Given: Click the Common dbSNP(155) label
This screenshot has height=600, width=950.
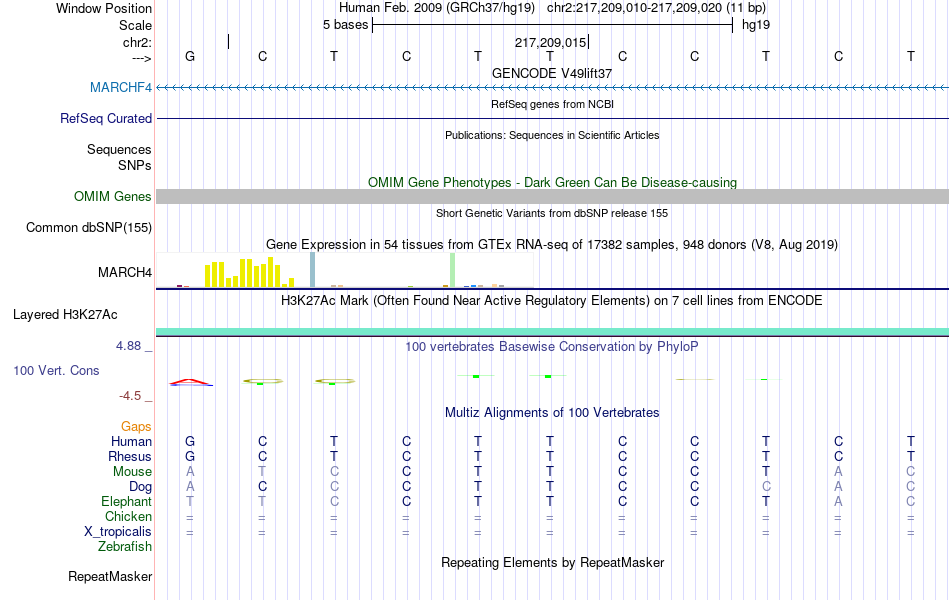Looking at the screenshot, I should pyautogui.click(x=88, y=227).
